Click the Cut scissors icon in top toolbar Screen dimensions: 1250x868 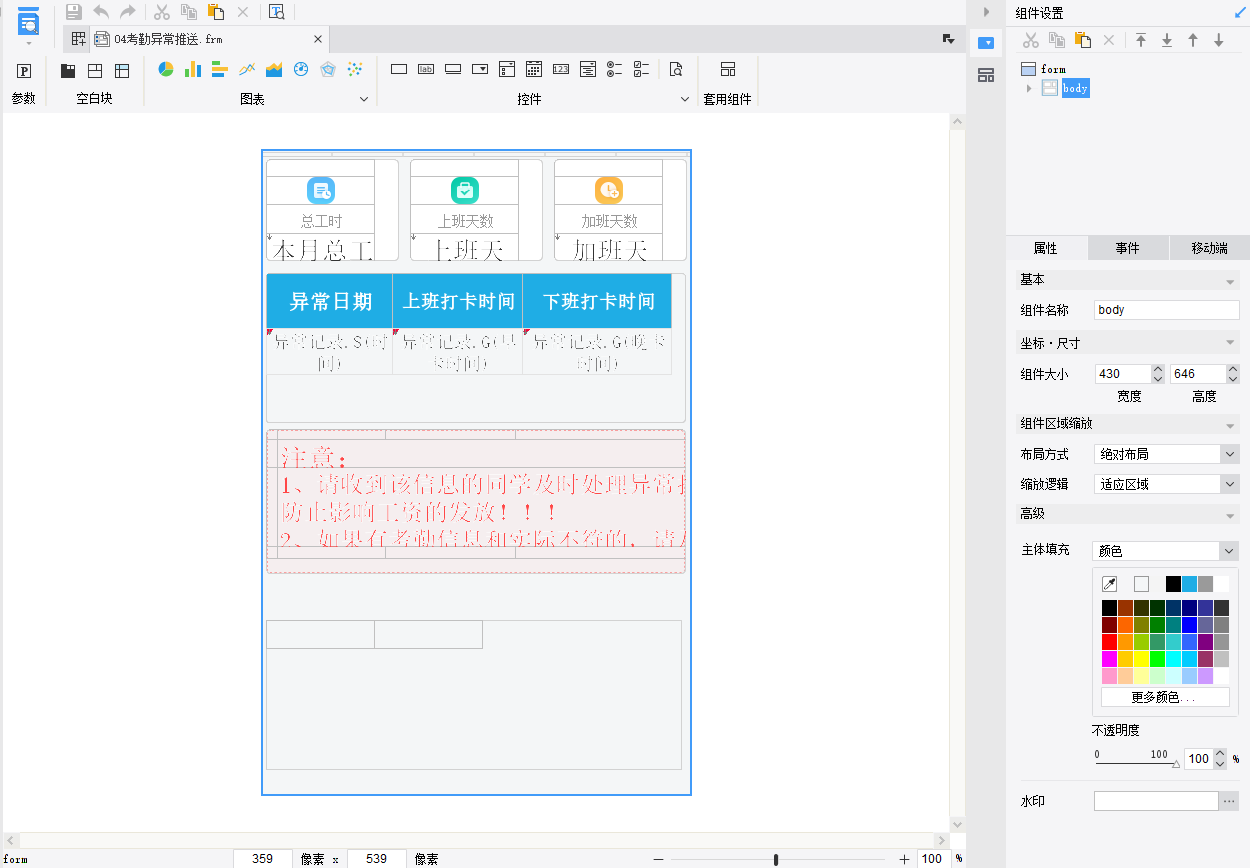[161, 12]
